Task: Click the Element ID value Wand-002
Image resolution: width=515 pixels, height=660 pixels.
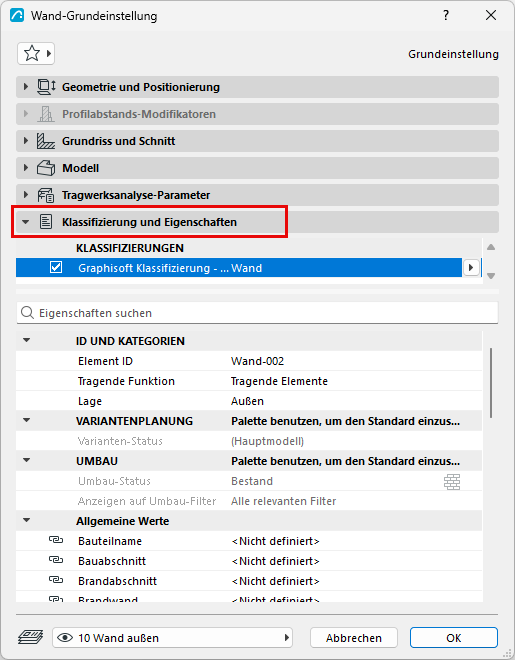Action: (x=258, y=361)
